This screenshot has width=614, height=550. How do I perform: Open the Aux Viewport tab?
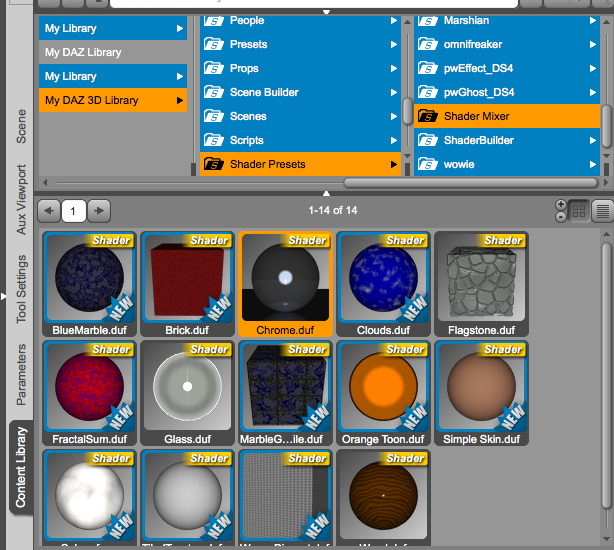click(21, 200)
